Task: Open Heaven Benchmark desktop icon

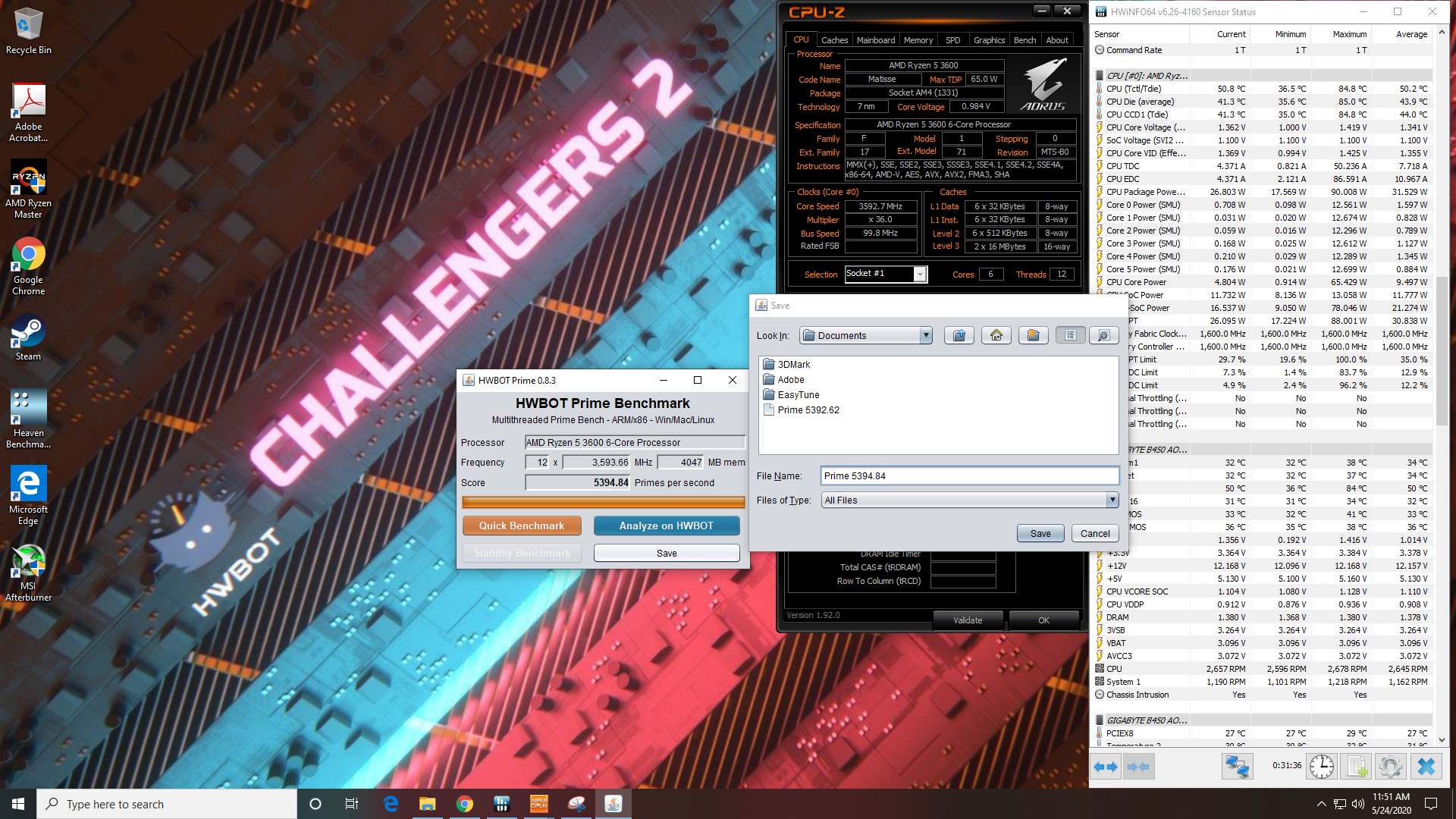Action: tap(29, 419)
